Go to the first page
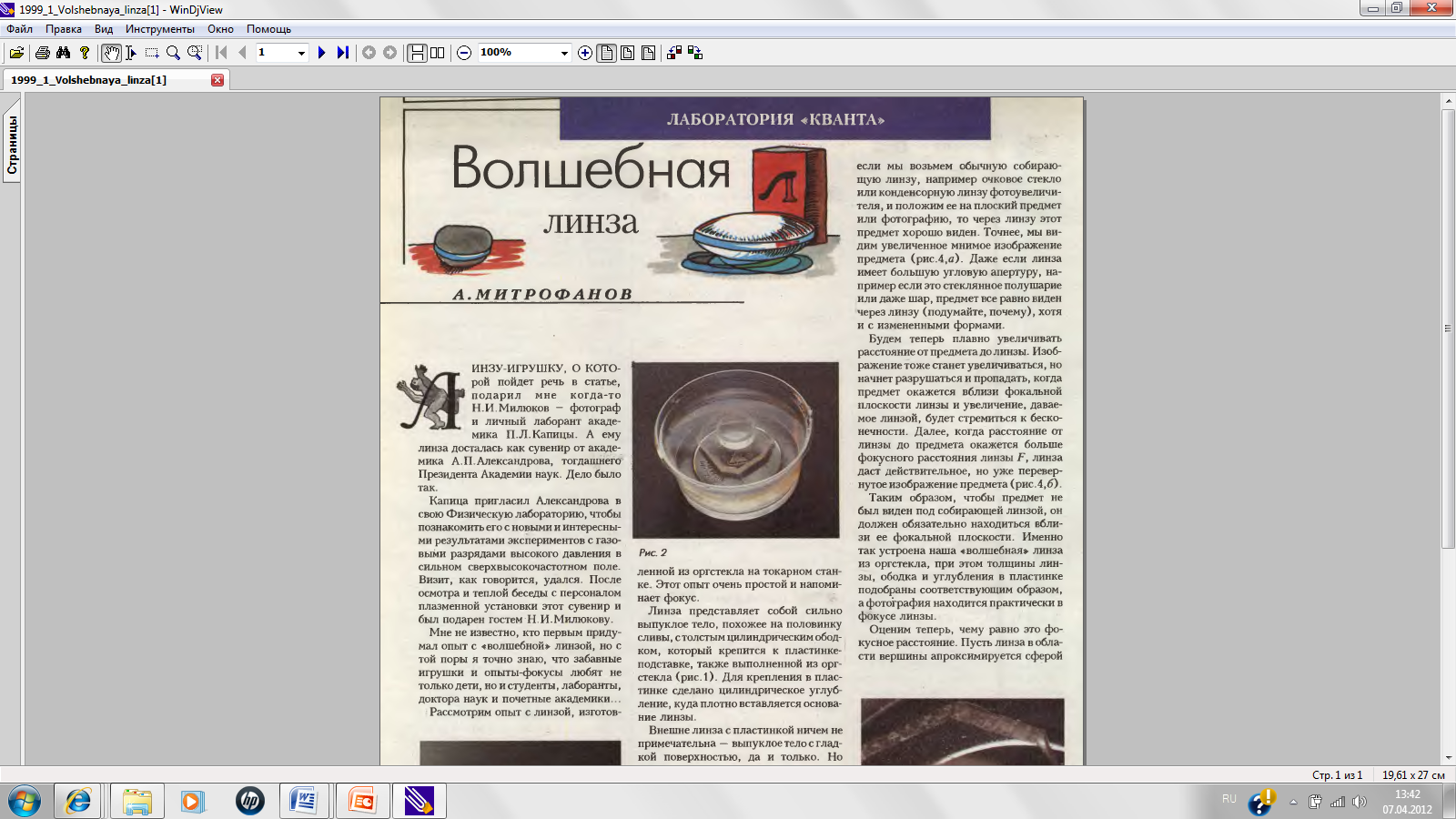The height and width of the screenshot is (819, 1456). [x=221, y=53]
